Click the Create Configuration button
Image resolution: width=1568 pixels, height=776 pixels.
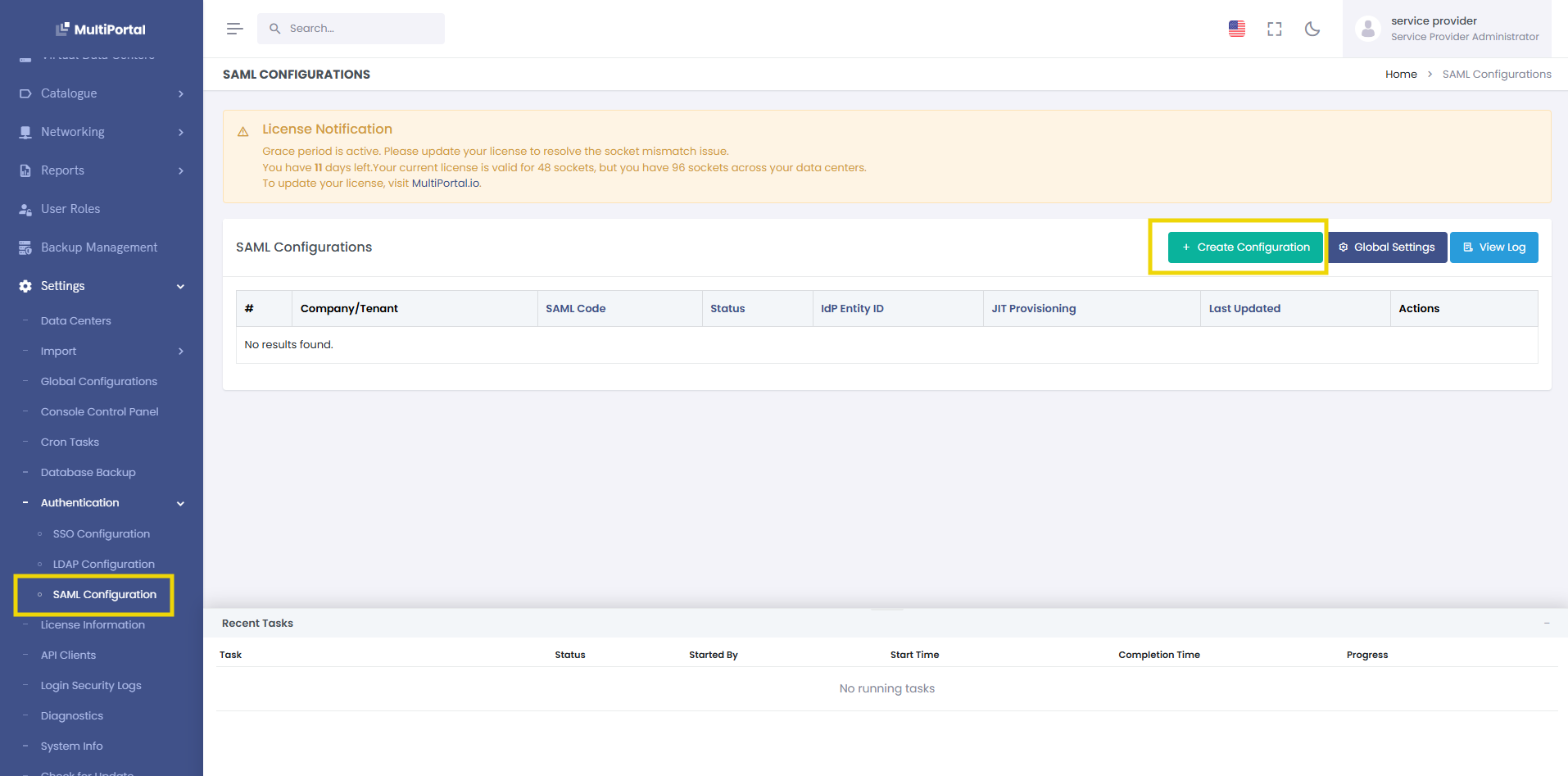pos(1244,247)
